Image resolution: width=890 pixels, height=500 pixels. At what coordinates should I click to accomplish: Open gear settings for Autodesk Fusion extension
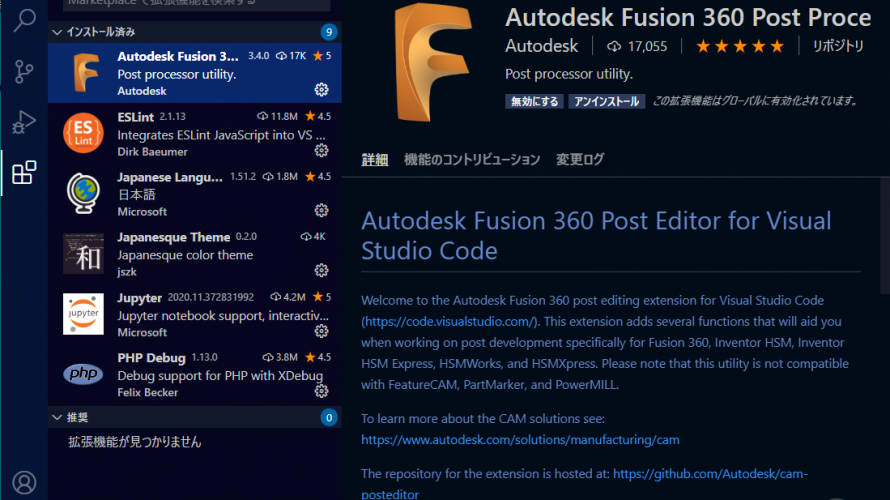click(321, 90)
